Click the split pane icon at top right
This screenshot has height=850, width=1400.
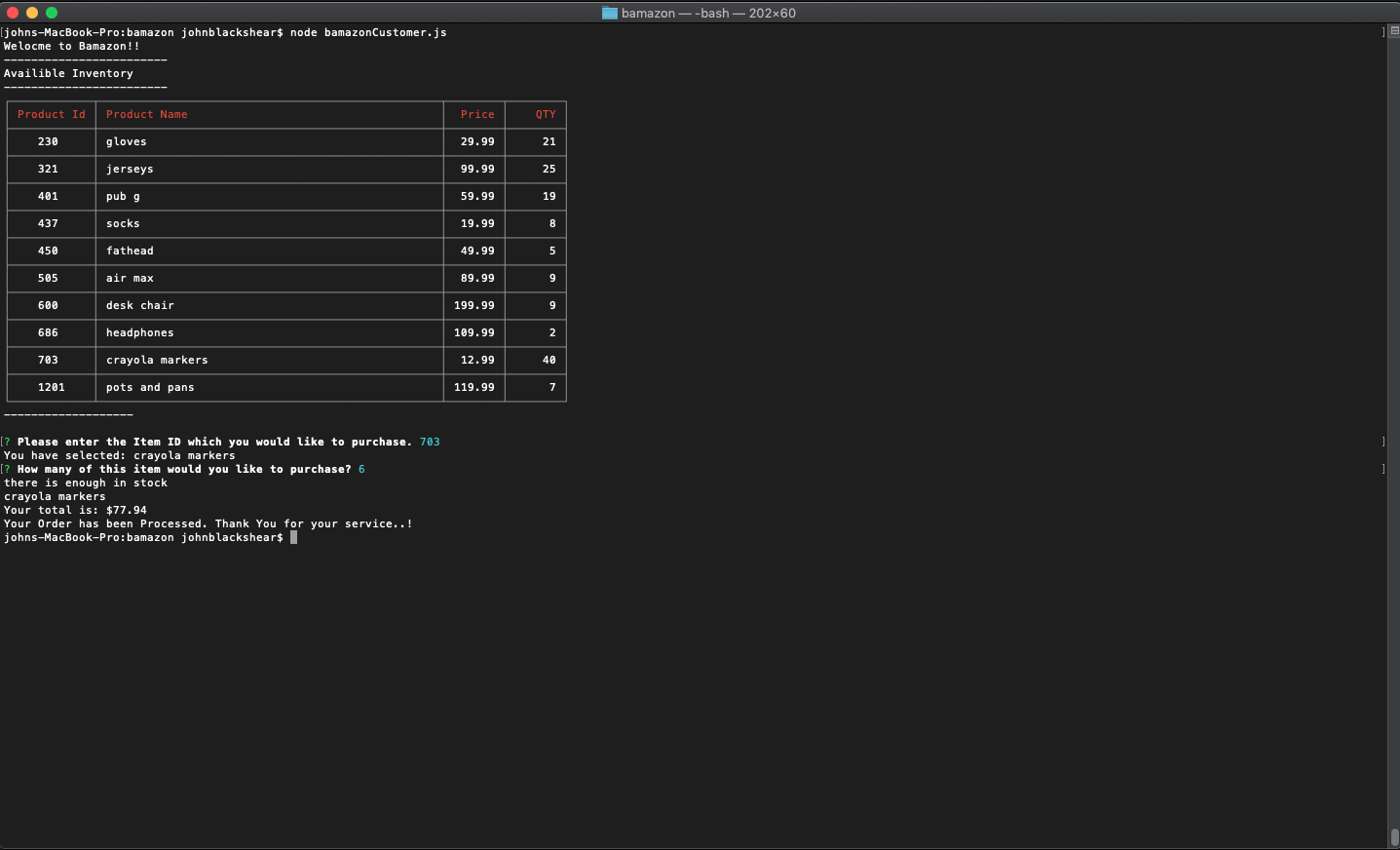tap(1394, 31)
